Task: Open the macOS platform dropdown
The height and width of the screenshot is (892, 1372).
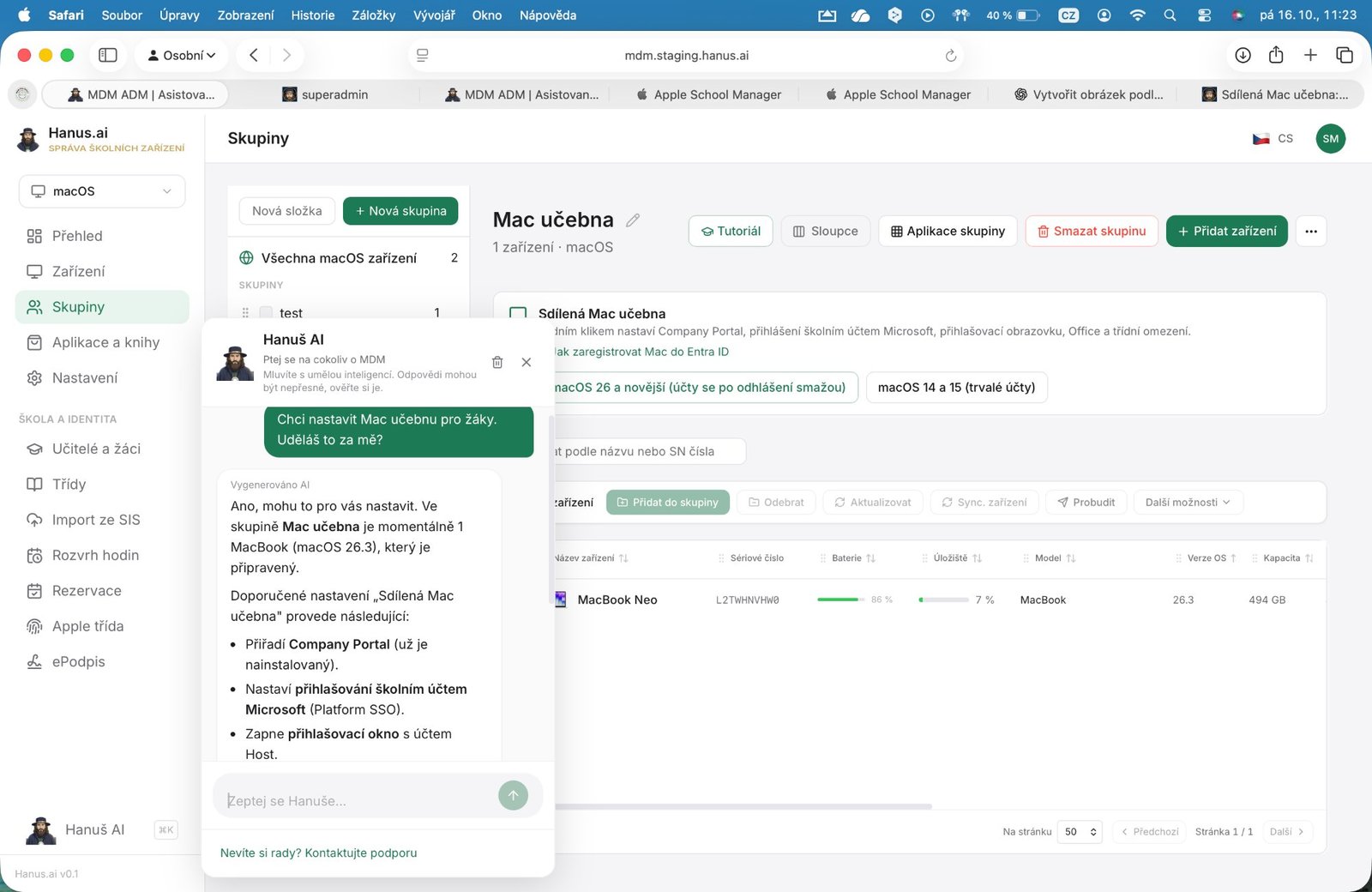Action: click(102, 191)
